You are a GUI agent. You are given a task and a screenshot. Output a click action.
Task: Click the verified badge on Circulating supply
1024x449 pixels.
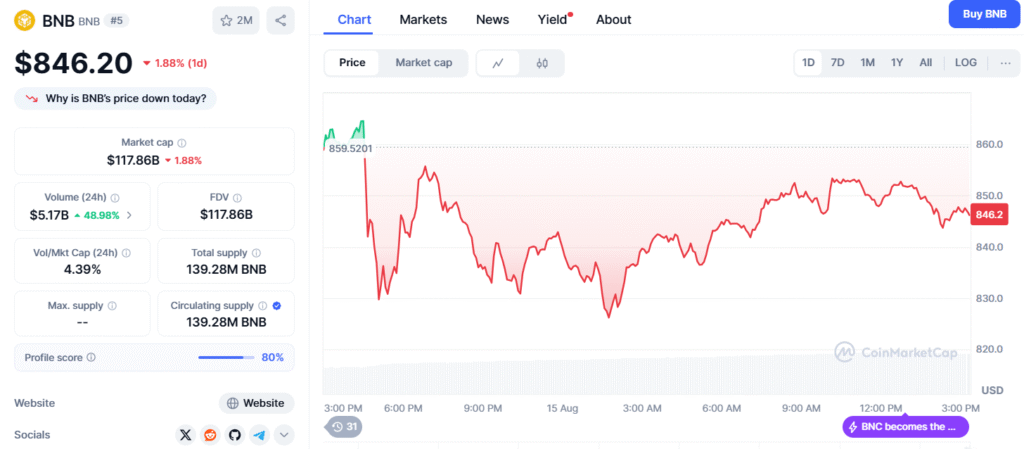(276, 305)
